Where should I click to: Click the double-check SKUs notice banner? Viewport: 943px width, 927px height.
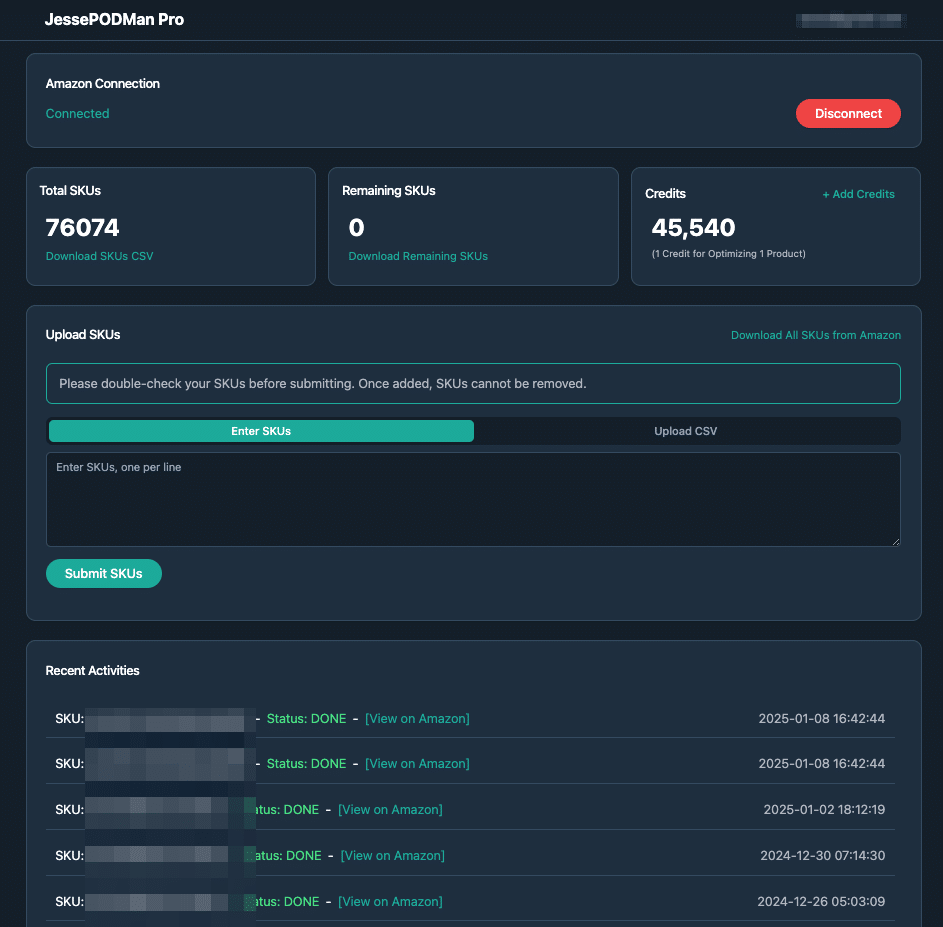[x=473, y=383]
